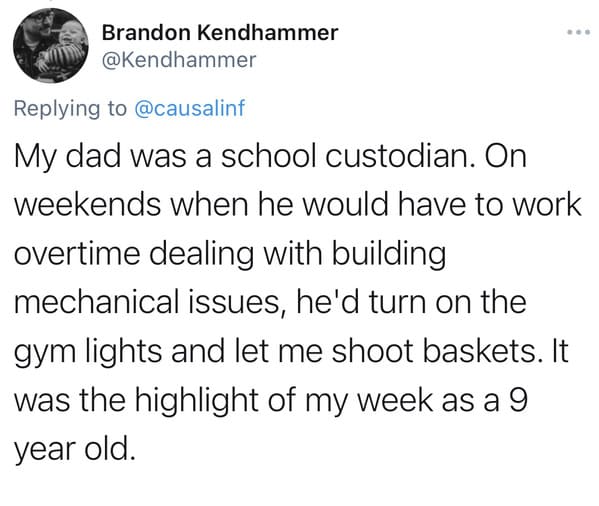Click the word "building" in the tweet
Screen dimensions: 599x506
point(389,255)
